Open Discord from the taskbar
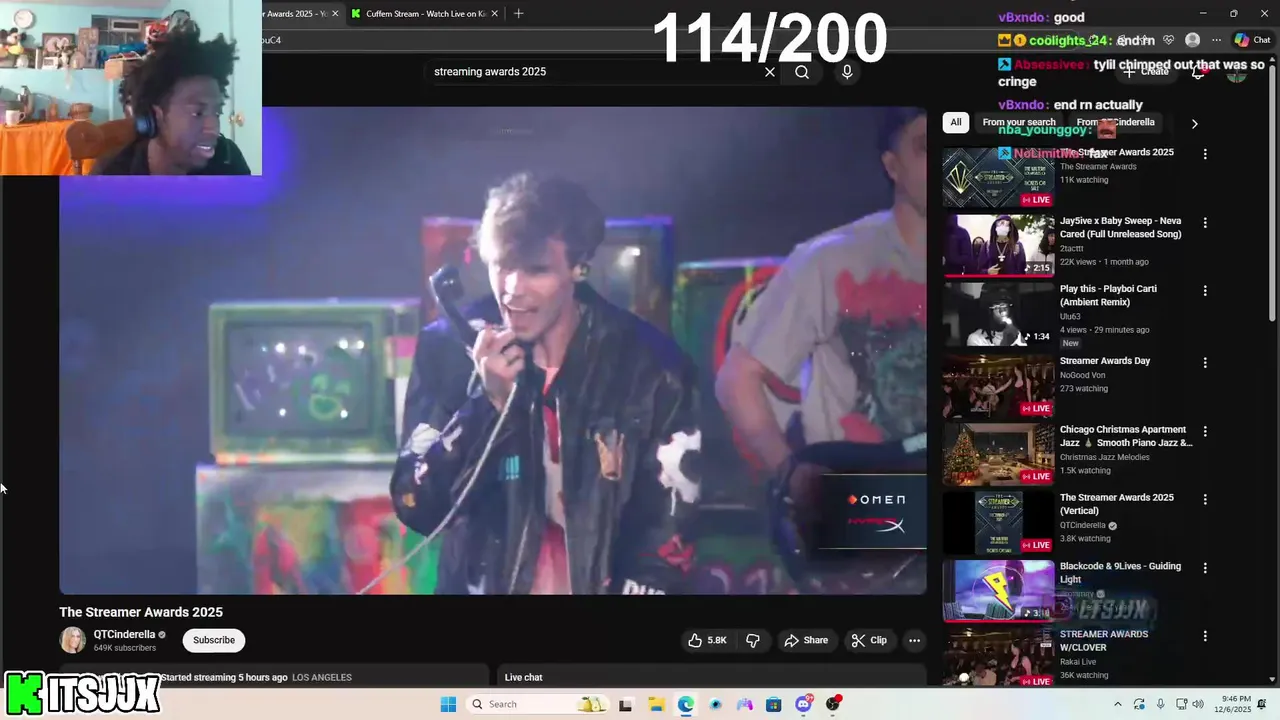The height and width of the screenshot is (720, 1280). coord(803,704)
